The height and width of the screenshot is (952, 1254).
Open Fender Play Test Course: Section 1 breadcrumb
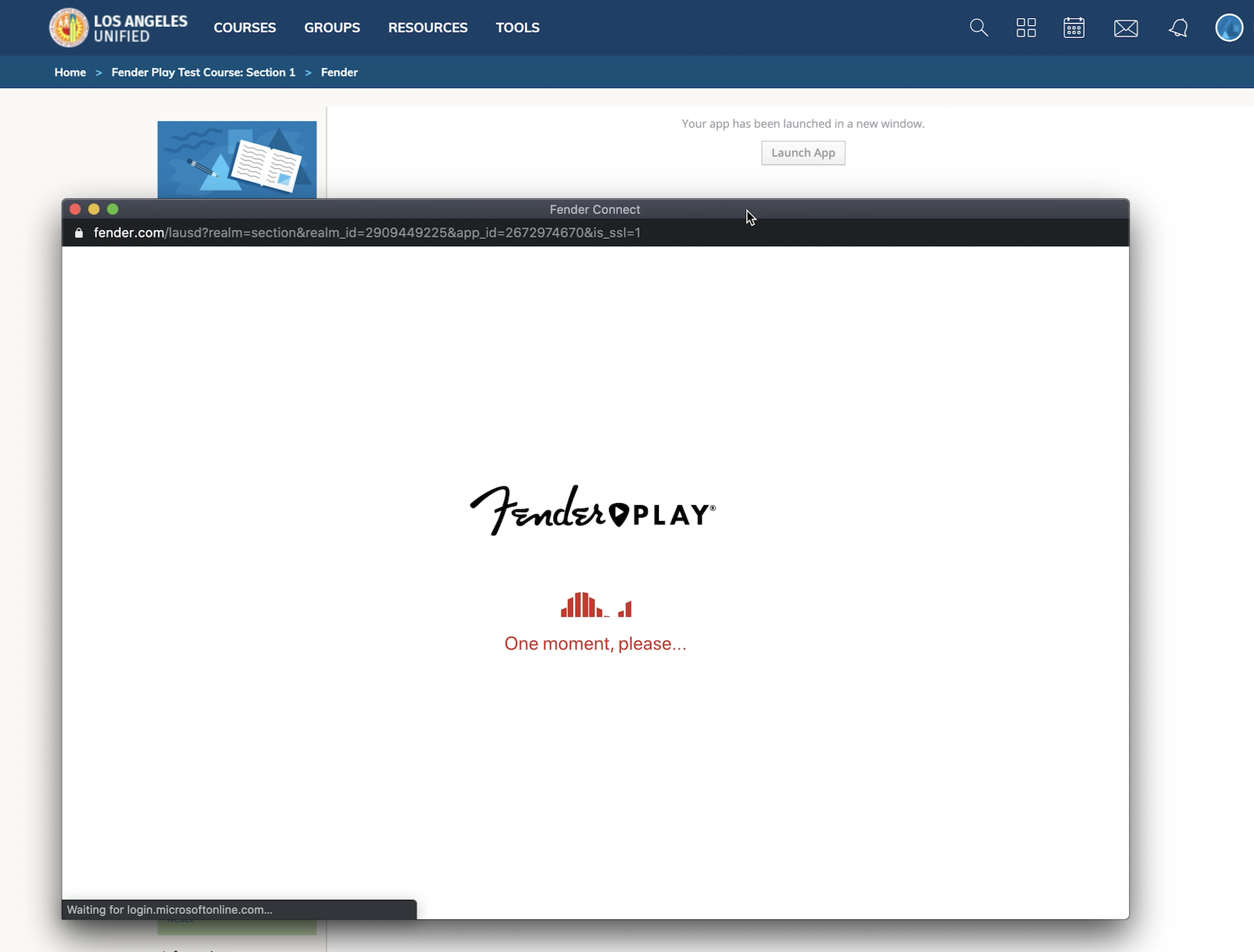pos(203,72)
